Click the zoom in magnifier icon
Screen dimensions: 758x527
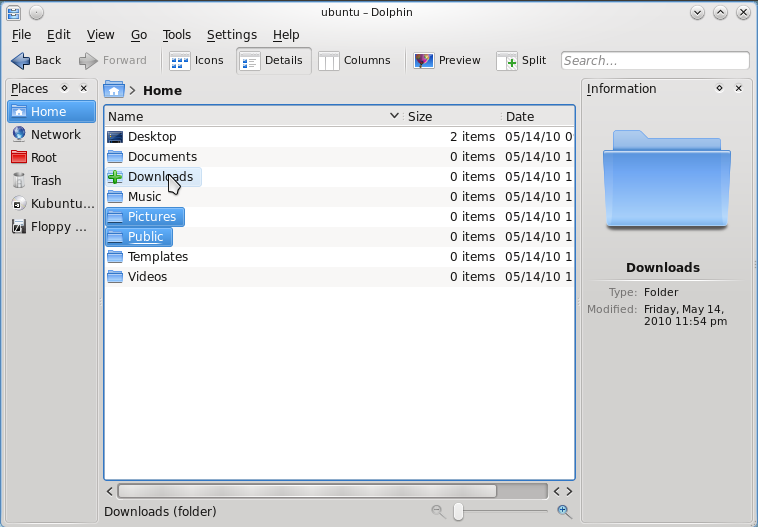[564, 511]
